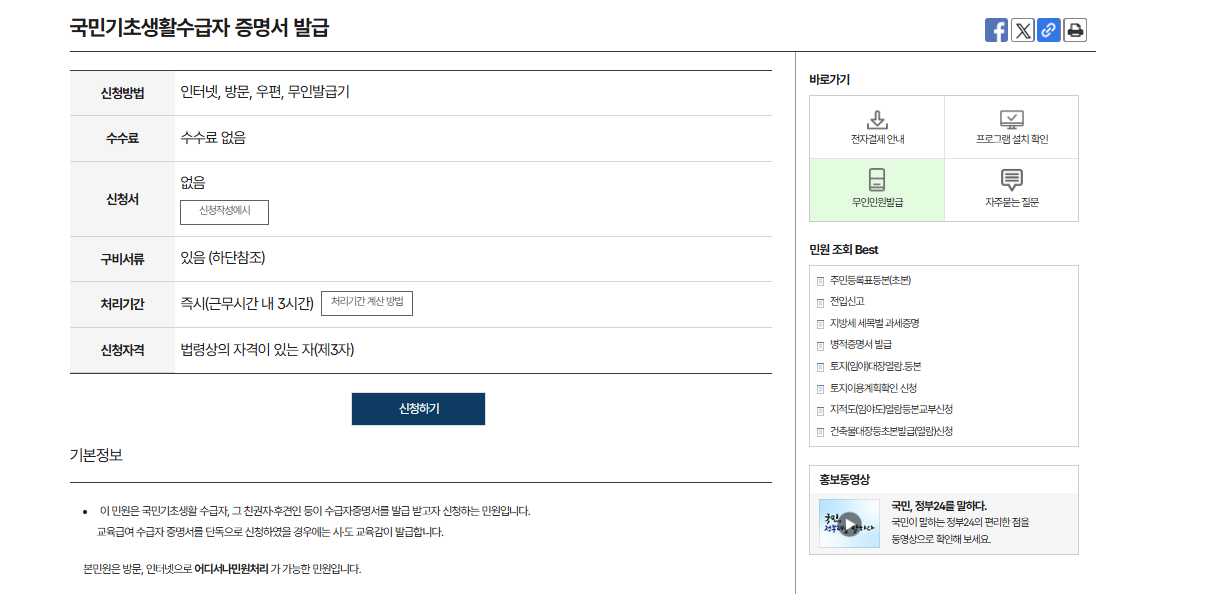Click the 처리기간 row label
Image resolution: width=1209 pixels, height=594 pixels.
pos(123,305)
